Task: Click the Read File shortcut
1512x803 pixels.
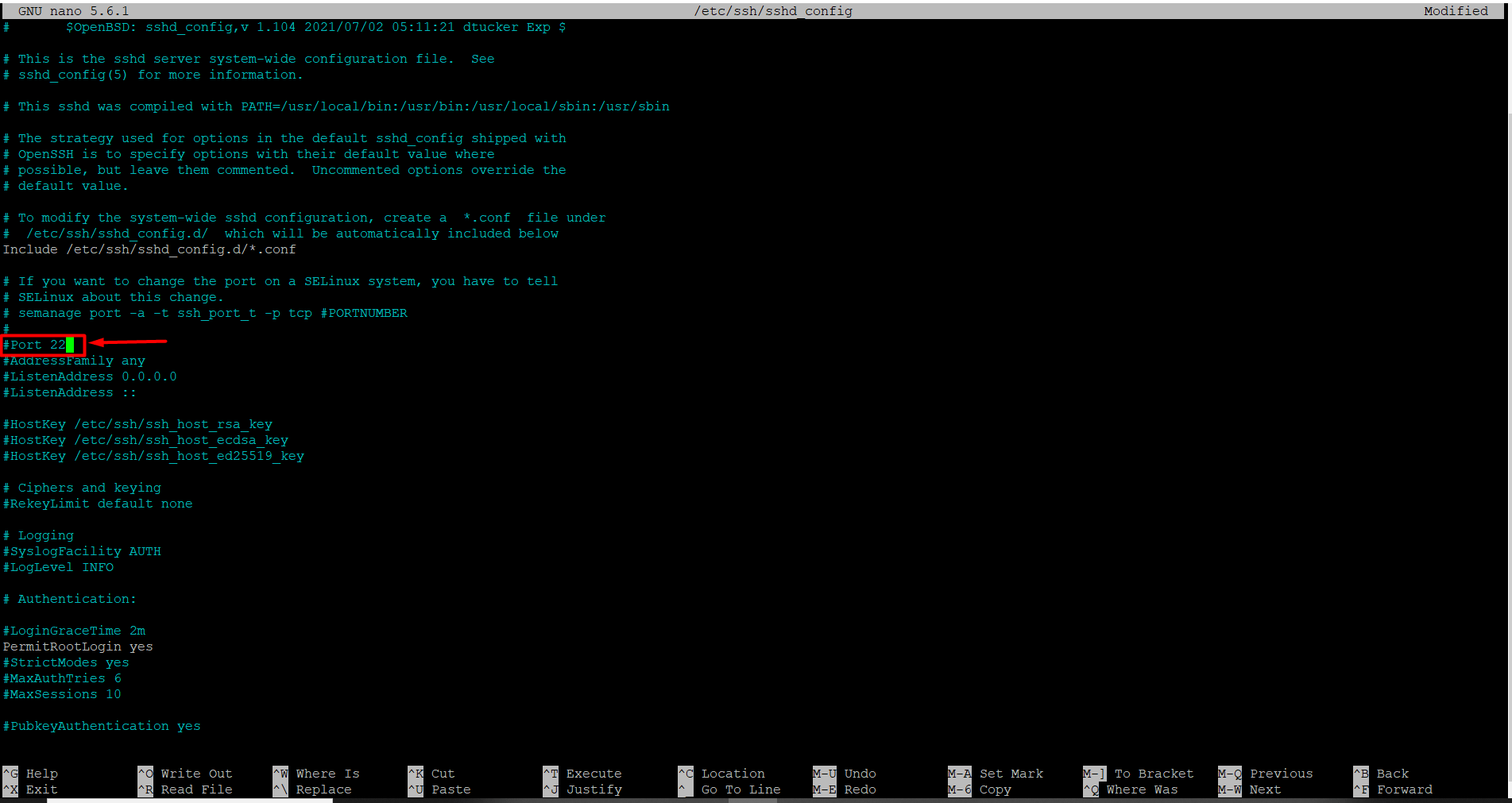Action: [195, 789]
